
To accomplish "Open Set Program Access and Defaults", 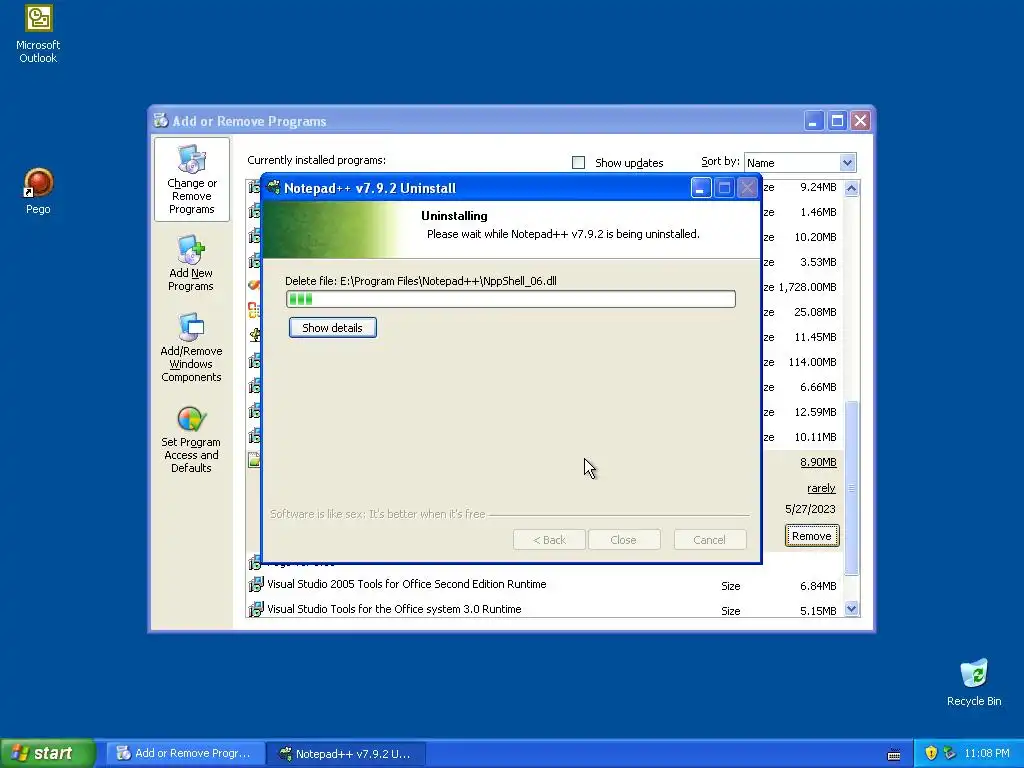I will click(x=191, y=439).
